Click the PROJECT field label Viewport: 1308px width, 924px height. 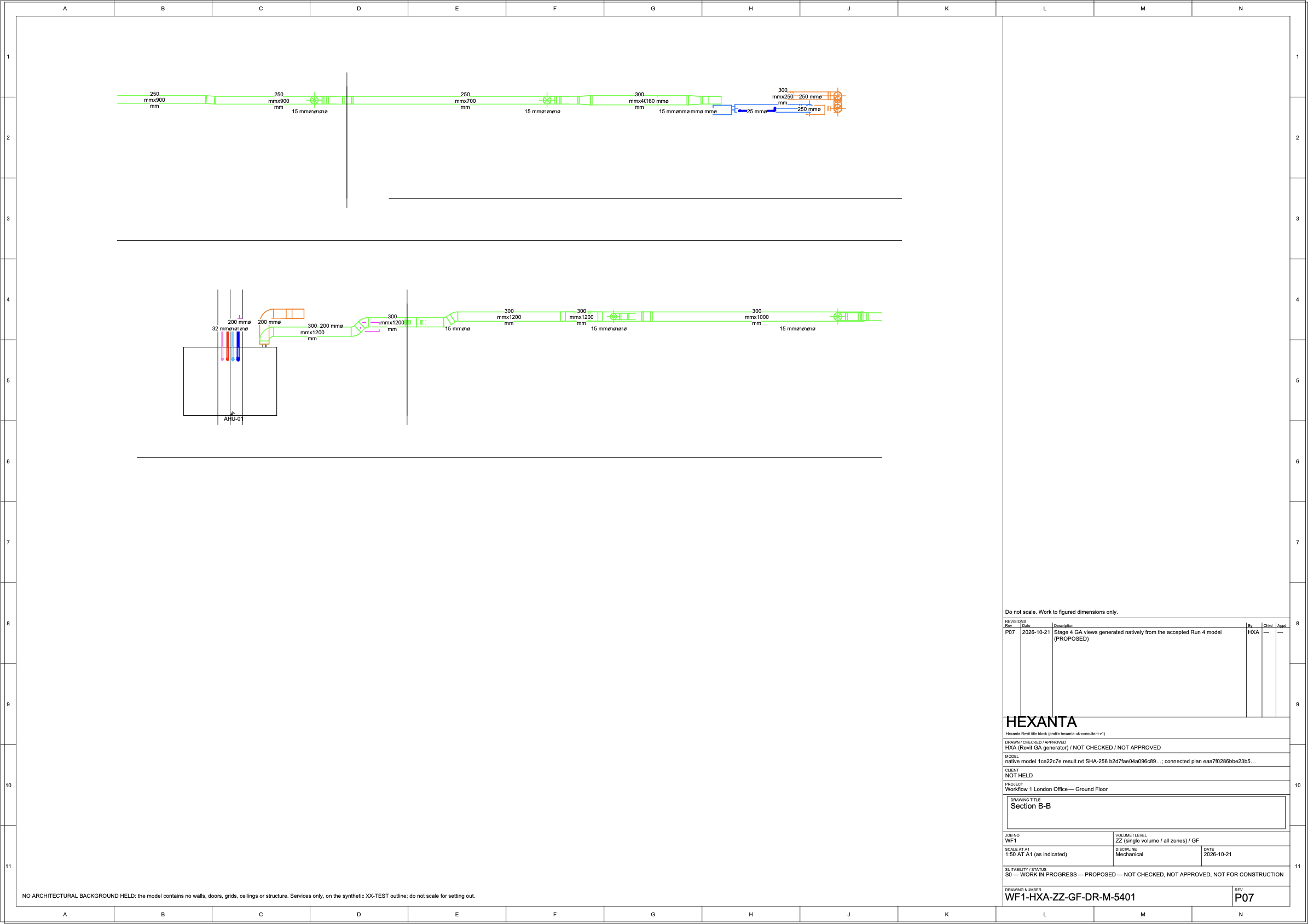1014,784
